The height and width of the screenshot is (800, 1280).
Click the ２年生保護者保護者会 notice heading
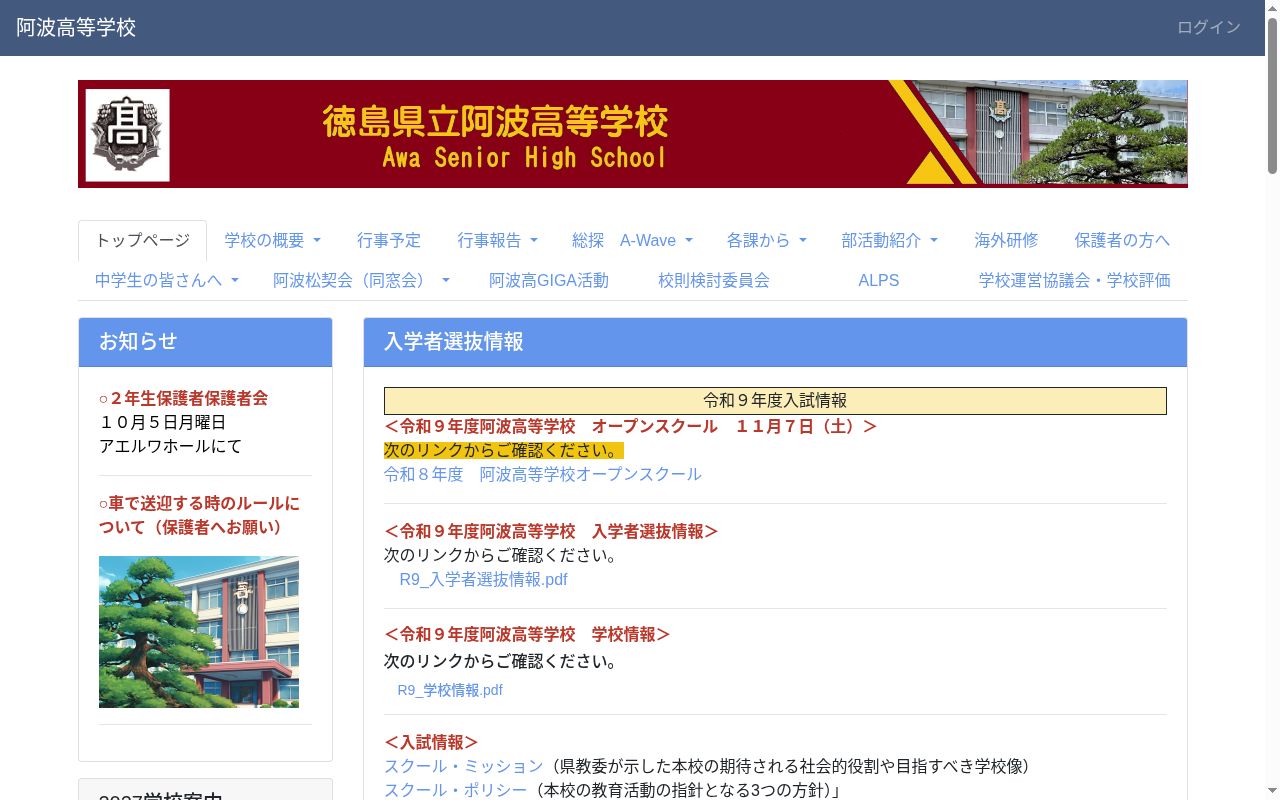pyautogui.click(x=184, y=398)
